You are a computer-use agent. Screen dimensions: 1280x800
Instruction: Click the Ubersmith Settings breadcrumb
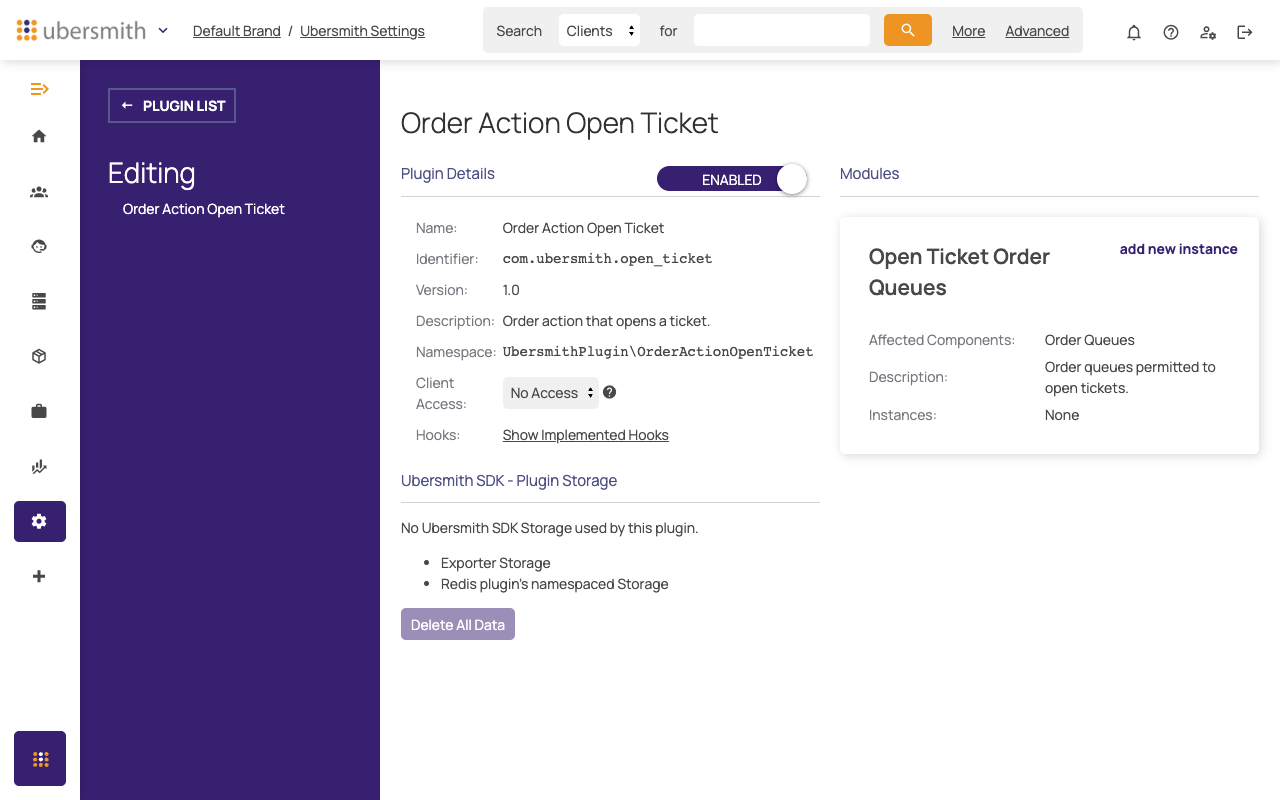pyautogui.click(x=362, y=31)
